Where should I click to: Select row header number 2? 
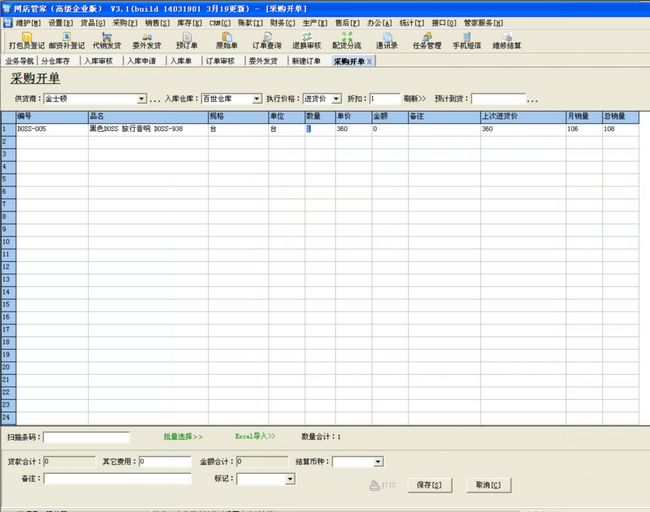[x=8, y=142]
